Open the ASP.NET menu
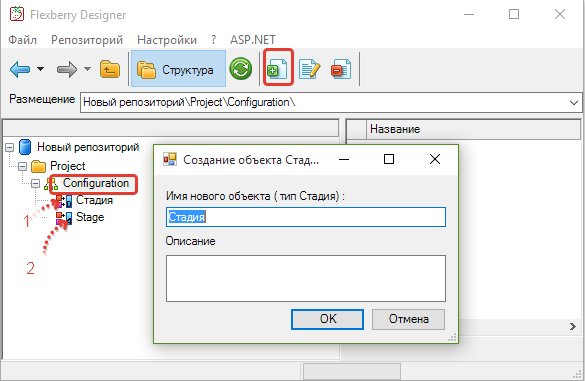The height and width of the screenshot is (381, 585). 253,40
